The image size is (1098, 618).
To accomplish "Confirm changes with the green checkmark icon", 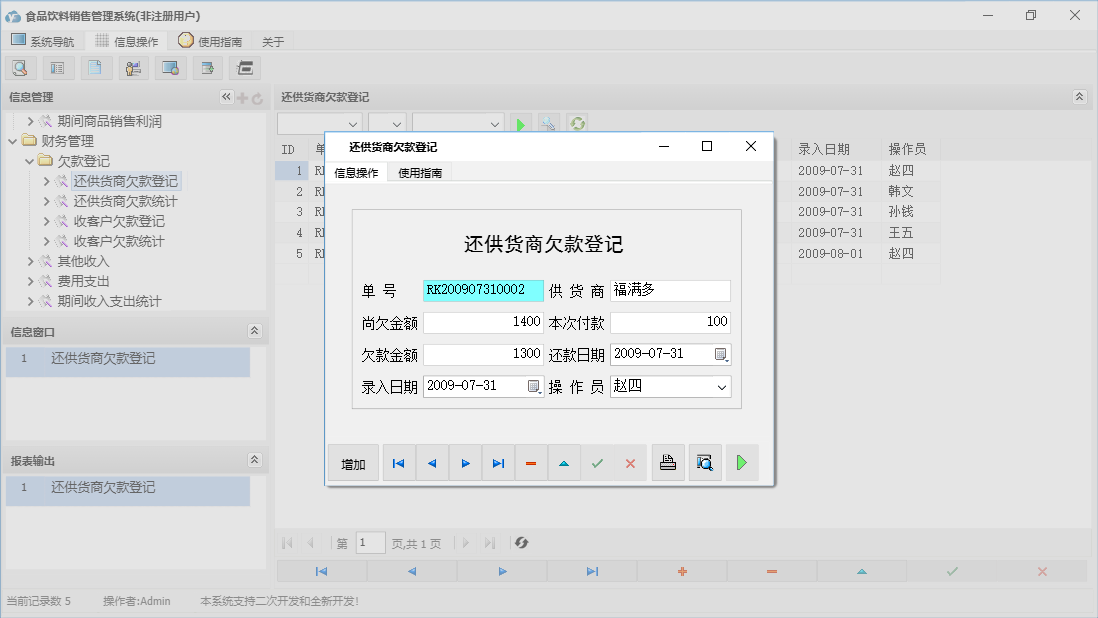I will [598, 462].
